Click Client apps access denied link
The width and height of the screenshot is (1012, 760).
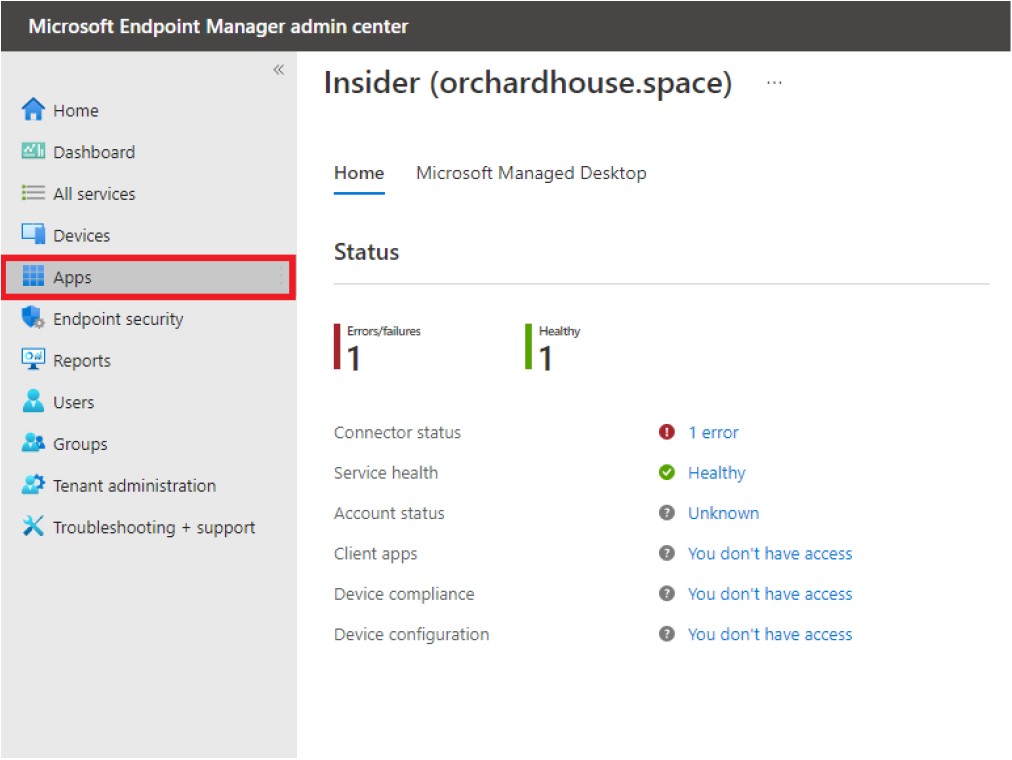pyautogui.click(x=770, y=553)
